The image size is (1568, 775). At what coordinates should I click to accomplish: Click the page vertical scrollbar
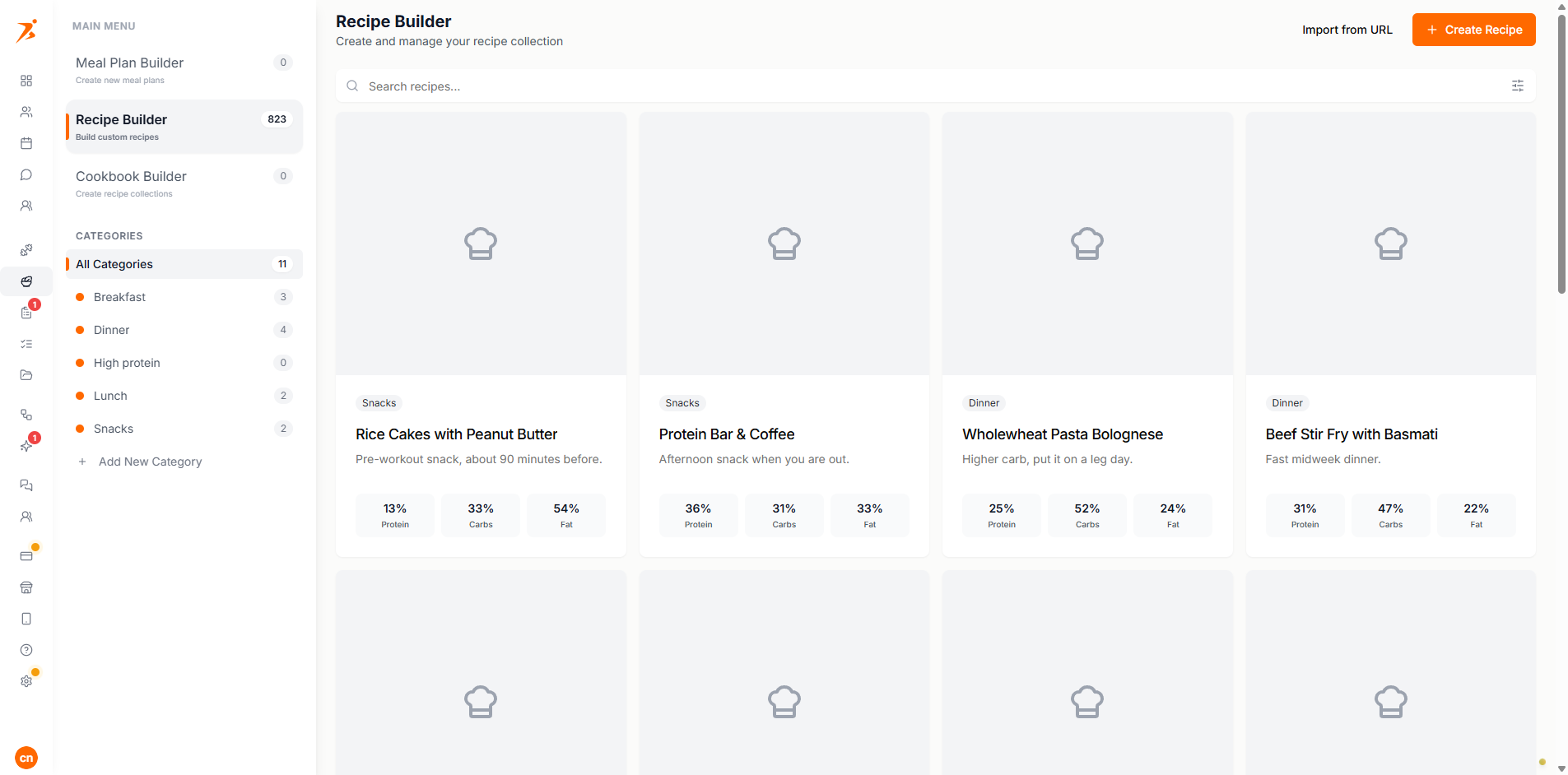pyautogui.click(x=1561, y=153)
